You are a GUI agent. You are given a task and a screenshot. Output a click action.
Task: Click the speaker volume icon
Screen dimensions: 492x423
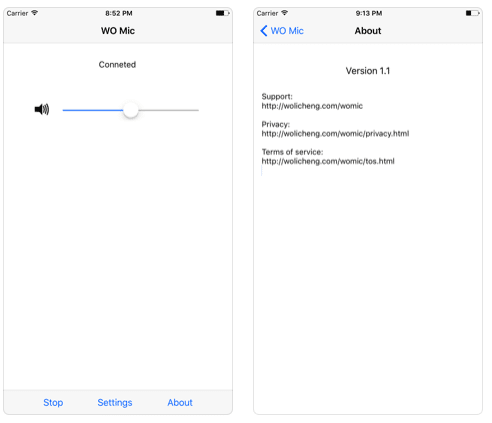click(x=42, y=109)
